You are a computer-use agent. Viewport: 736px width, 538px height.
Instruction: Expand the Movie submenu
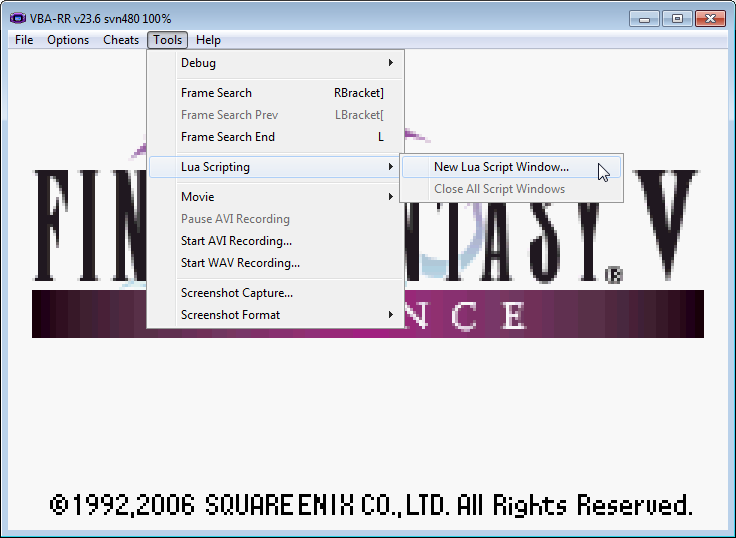point(276,197)
